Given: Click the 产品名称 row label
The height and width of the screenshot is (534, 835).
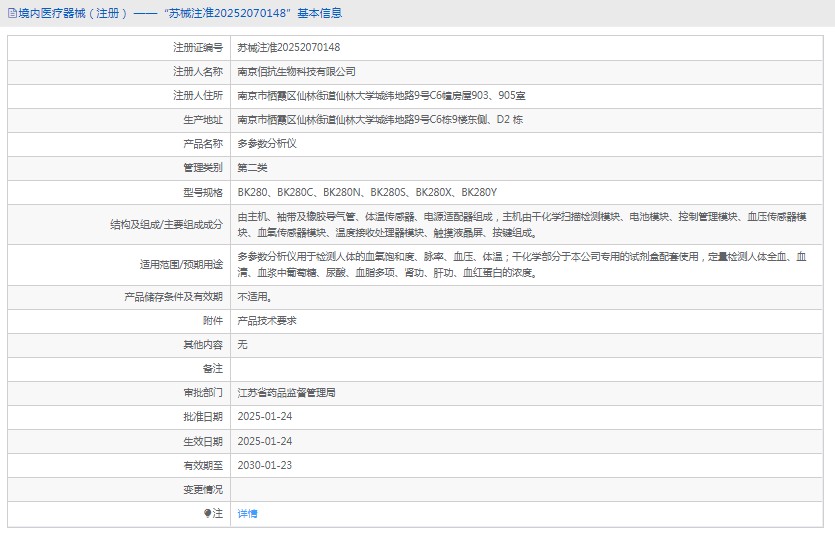Looking at the screenshot, I should click(x=203, y=143).
